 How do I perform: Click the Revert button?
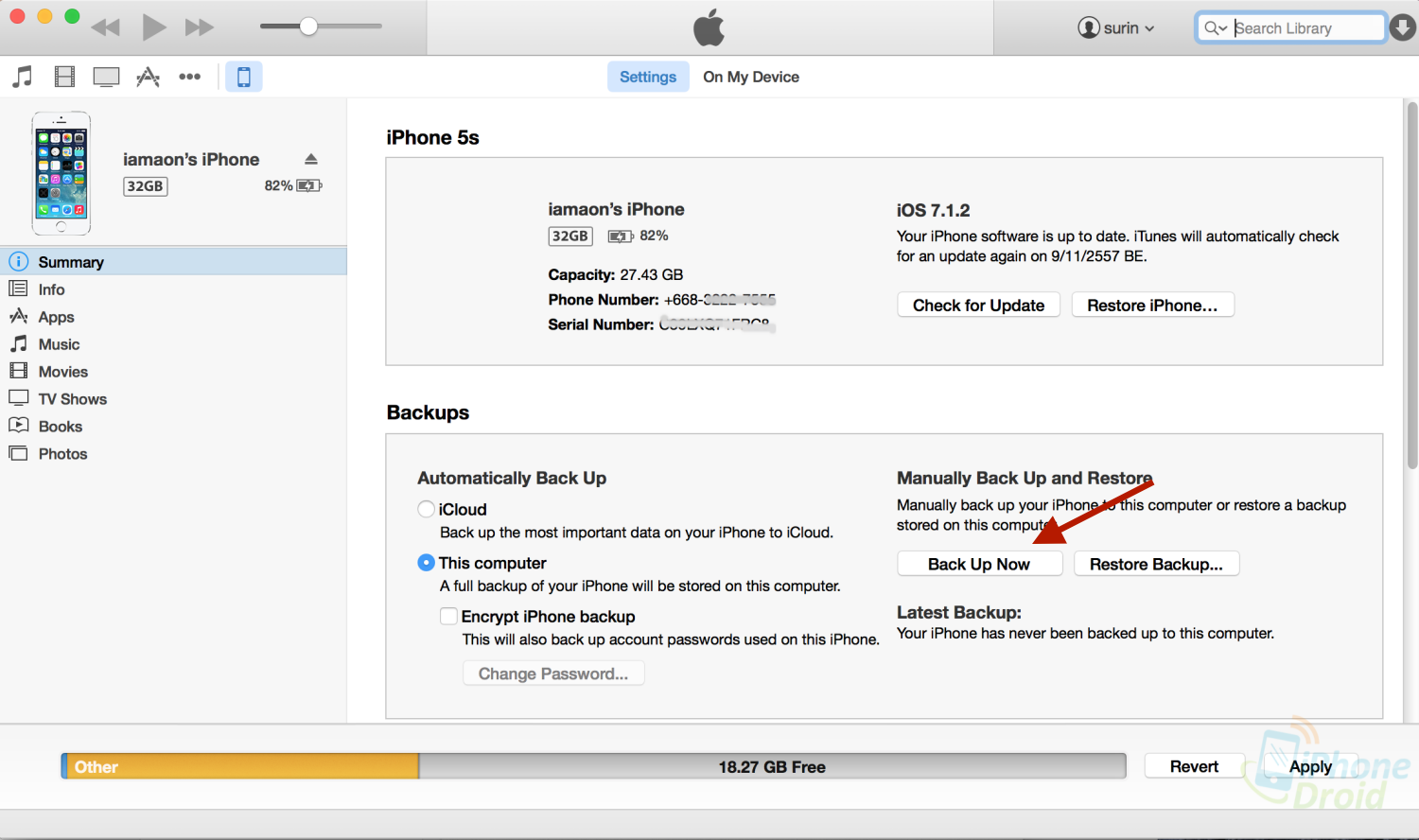coord(1195,766)
